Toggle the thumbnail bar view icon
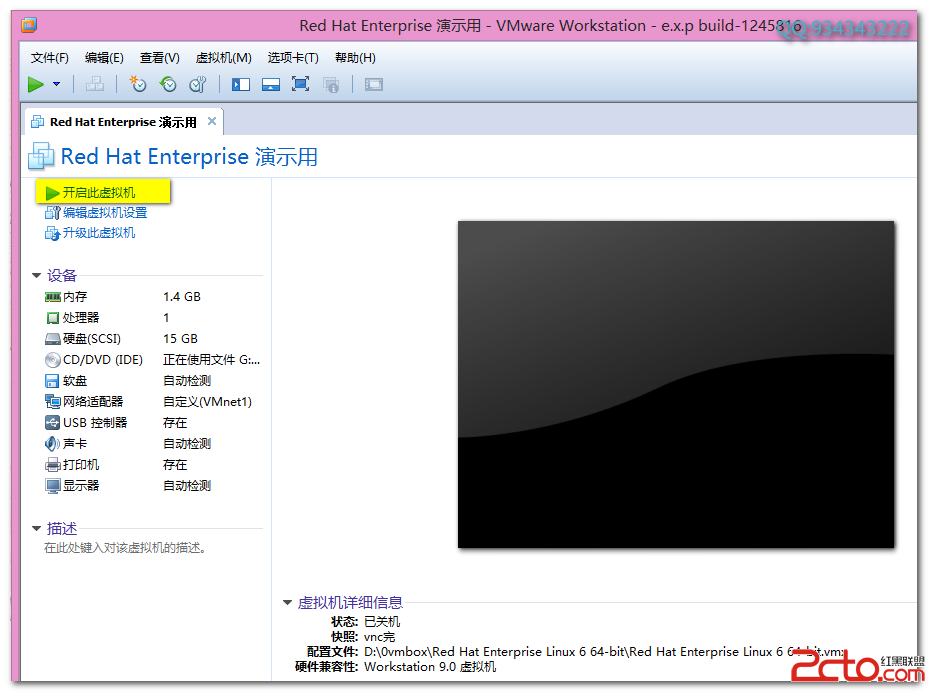 pos(270,85)
